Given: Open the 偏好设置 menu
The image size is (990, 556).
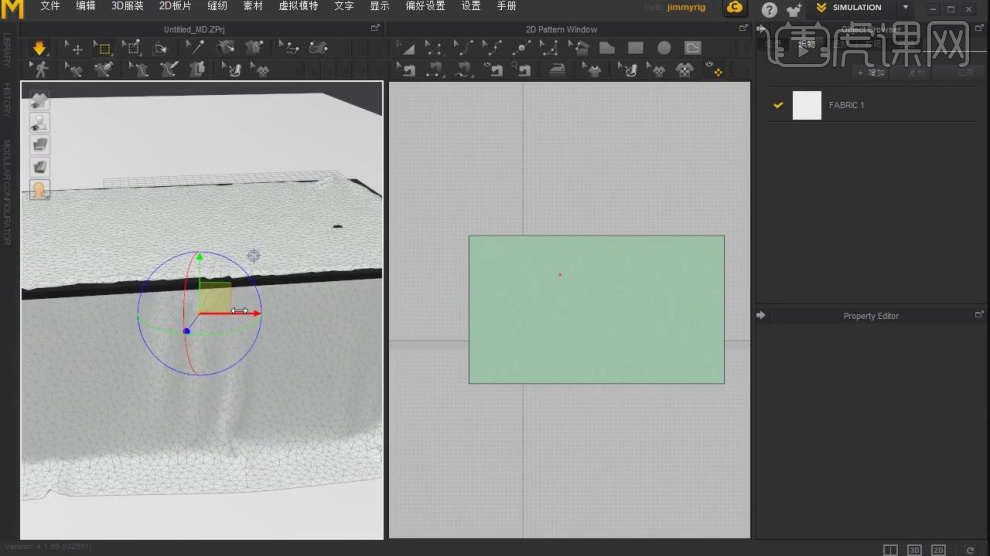Looking at the screenshot, I should (425, 6).
